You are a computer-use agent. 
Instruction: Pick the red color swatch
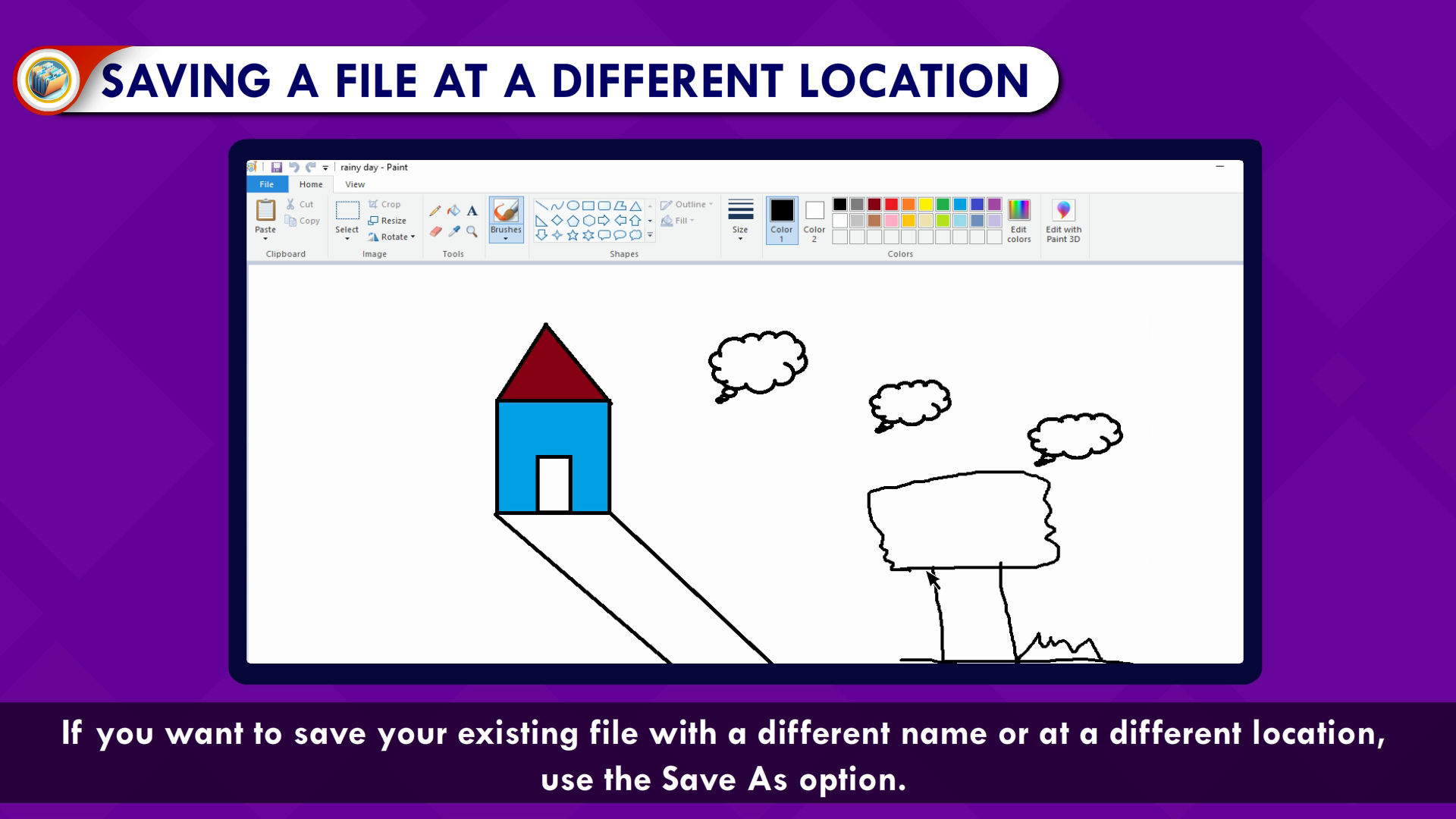pyautogui.click(x=891, y=205)
